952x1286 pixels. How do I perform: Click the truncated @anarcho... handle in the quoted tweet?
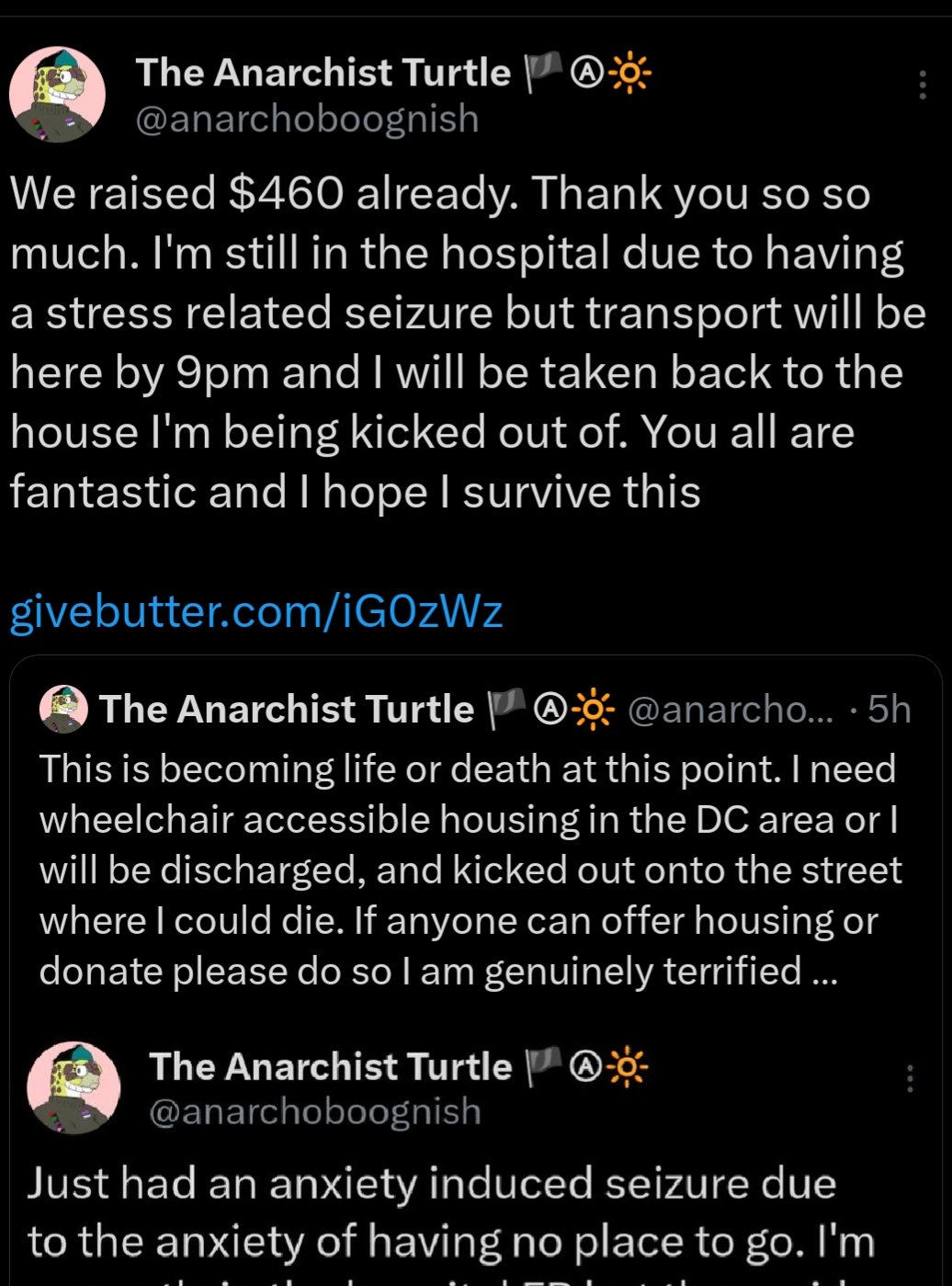point(730,710)
